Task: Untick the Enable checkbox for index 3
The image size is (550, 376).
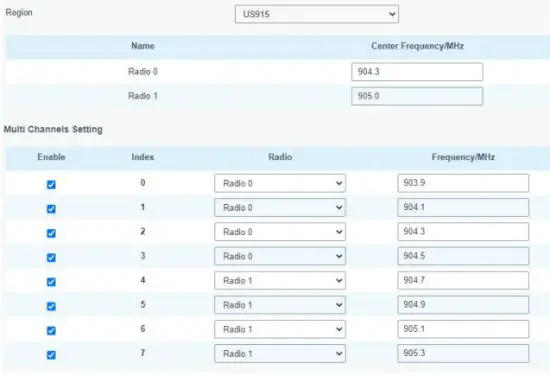Action: click(x=51, y=258)
